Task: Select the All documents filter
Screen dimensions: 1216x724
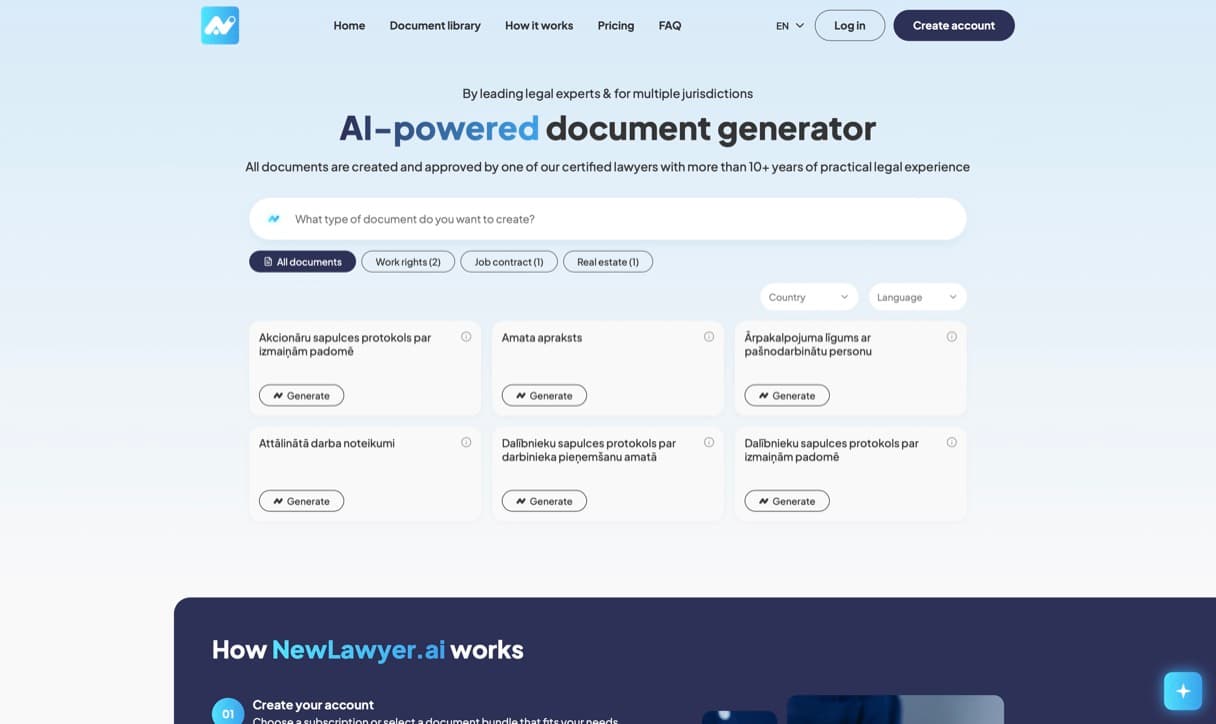Action: [302, 262]
